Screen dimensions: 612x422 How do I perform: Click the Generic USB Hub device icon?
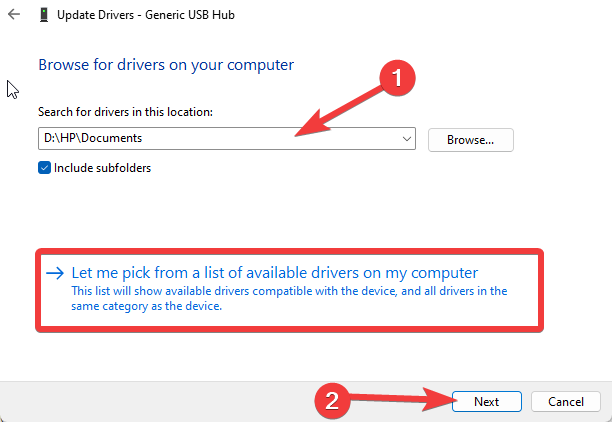pyautogui.click(x=44, y=15)
